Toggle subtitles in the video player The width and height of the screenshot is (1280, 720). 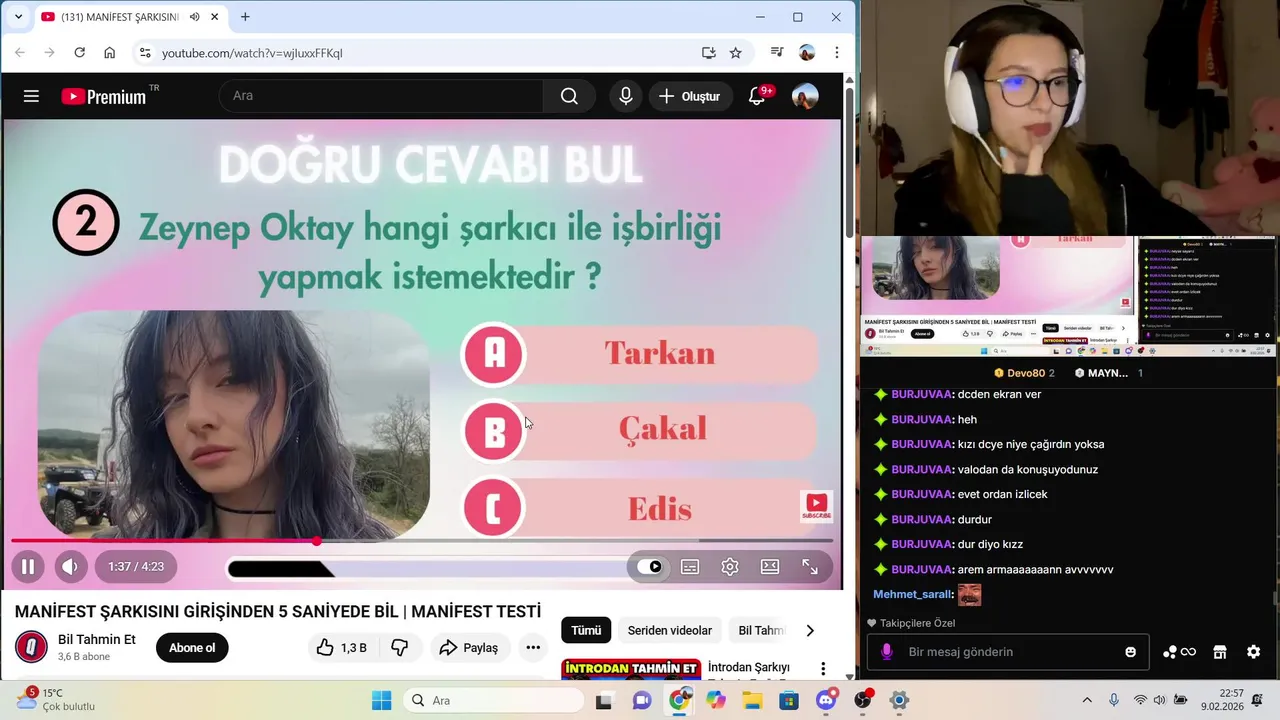click(x=690, y=567)
